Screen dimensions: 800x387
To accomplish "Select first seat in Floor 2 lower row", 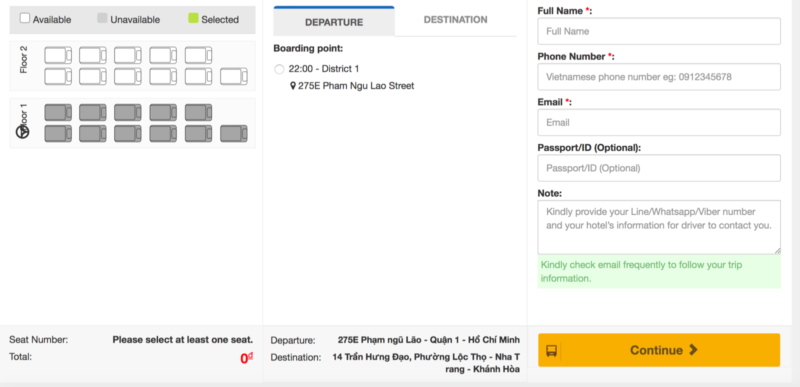I will [58, 76].
